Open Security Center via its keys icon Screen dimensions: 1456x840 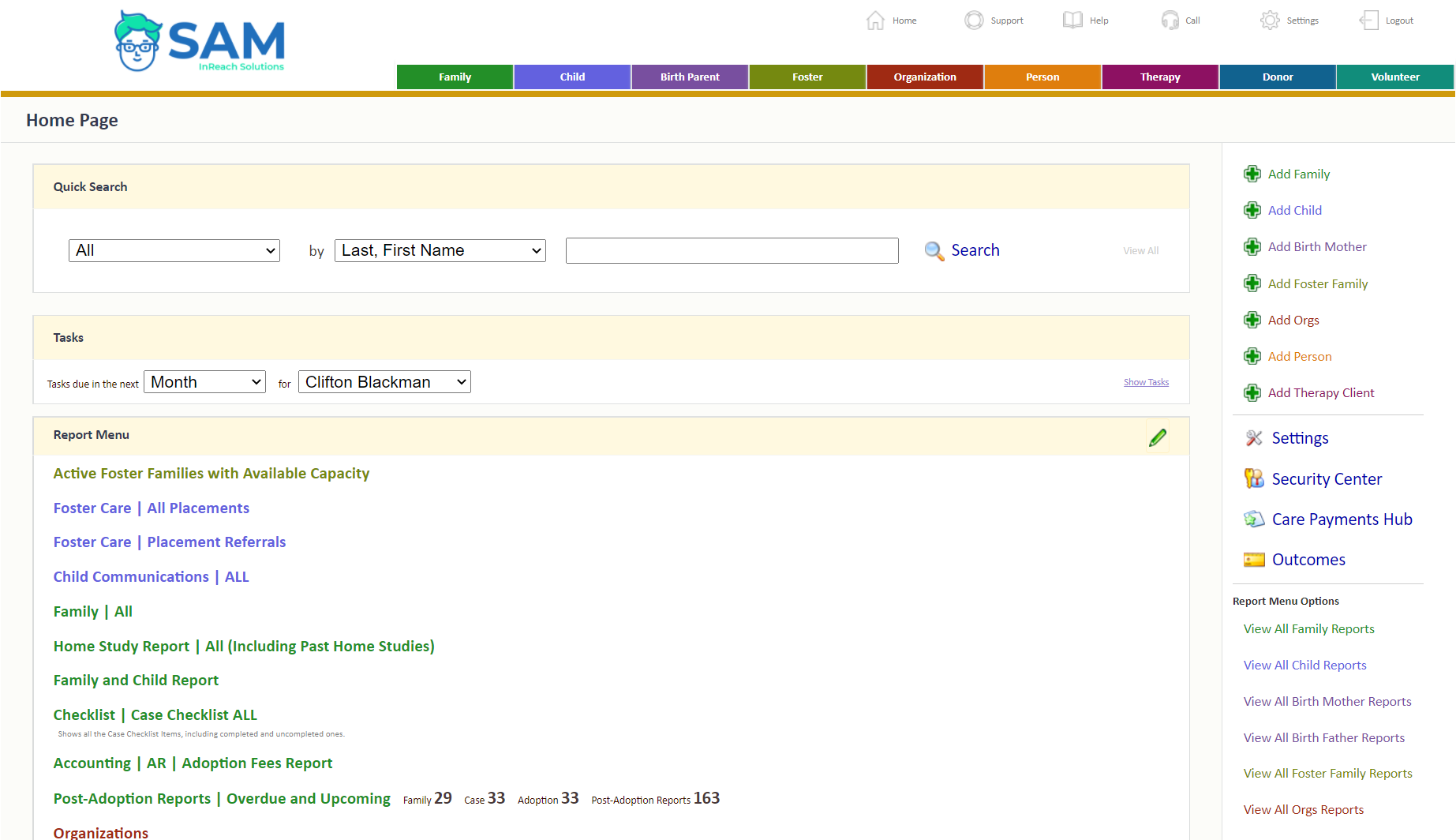pyautogui.click(x=1254, y=478)
